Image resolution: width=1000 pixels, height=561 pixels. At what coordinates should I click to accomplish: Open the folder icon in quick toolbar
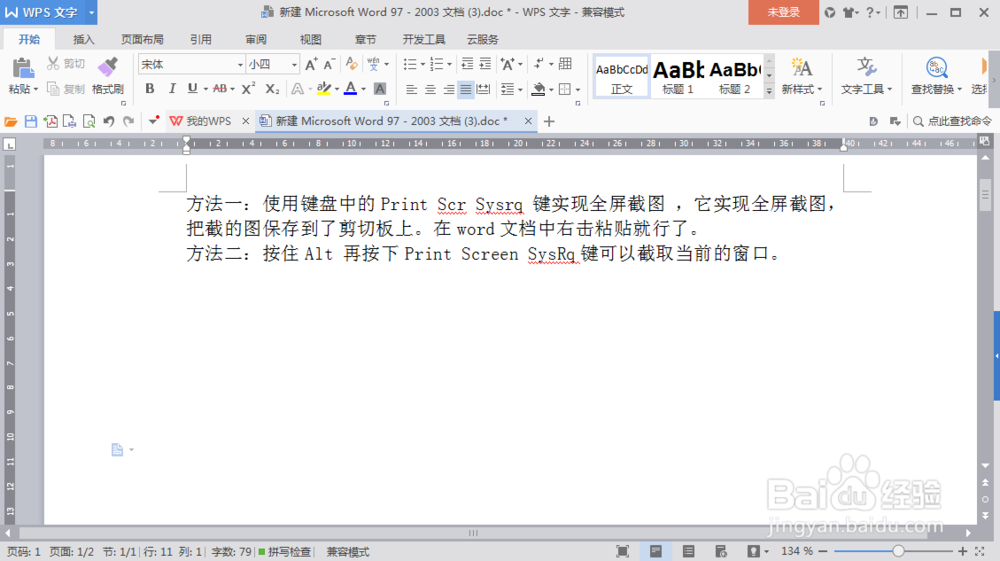click(11, 121)
